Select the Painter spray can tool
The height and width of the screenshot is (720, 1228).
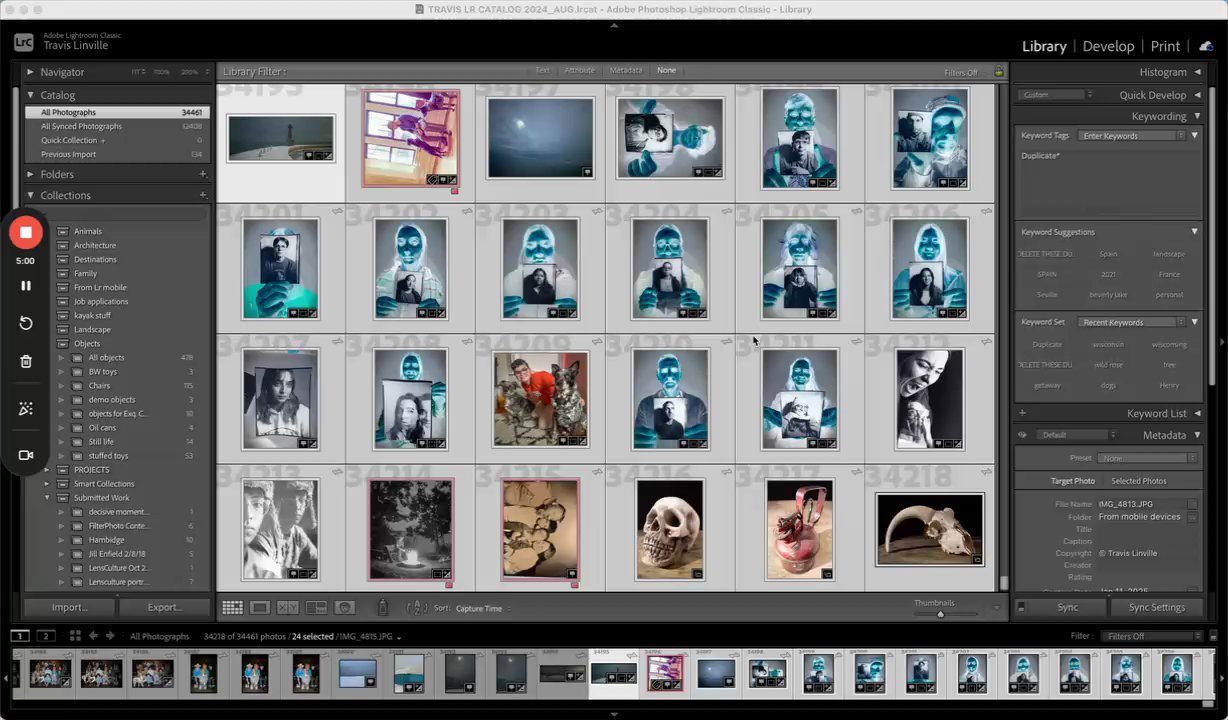coord(382,607)
